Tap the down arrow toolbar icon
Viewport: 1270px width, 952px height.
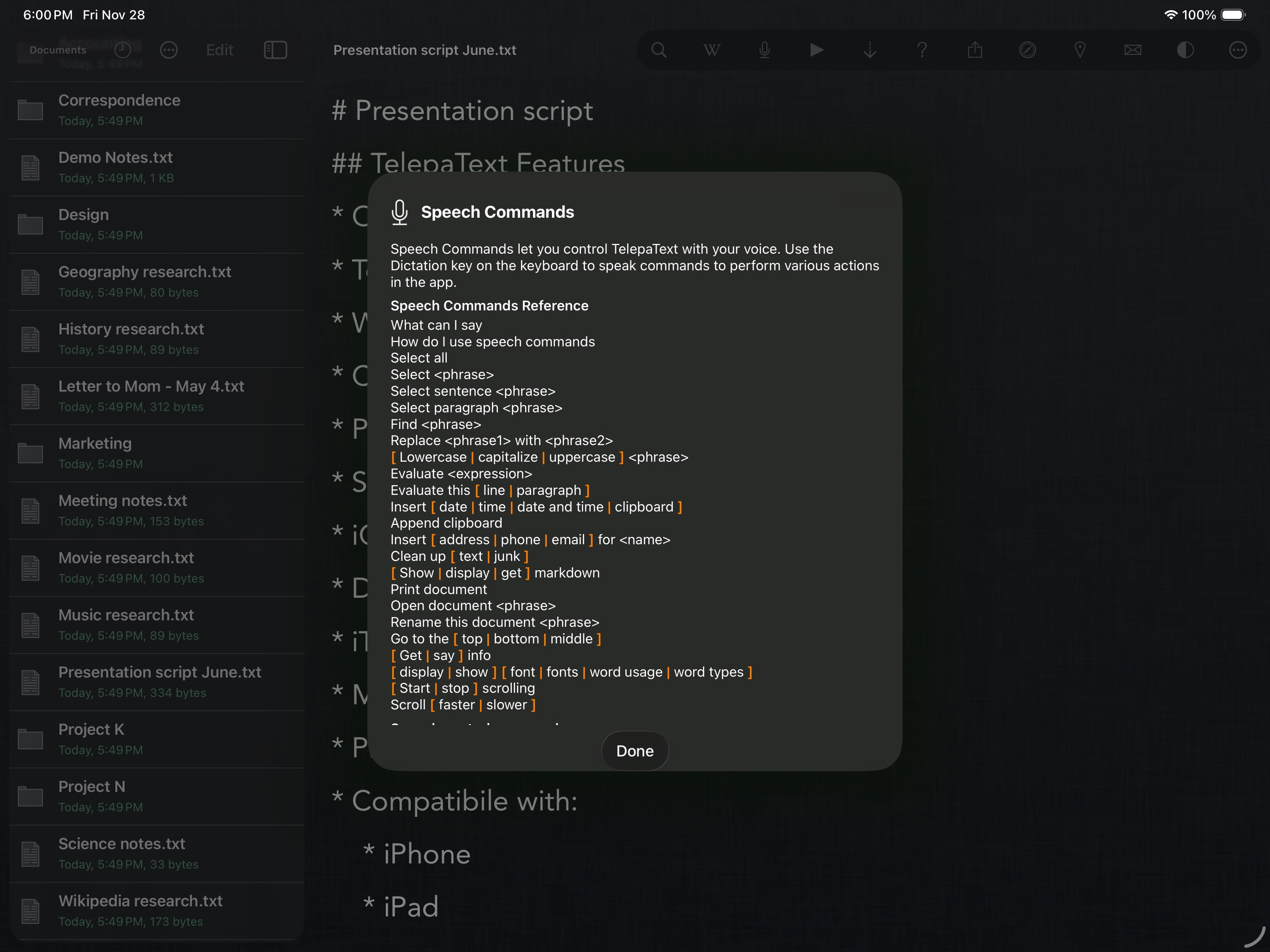click(870, 50)
